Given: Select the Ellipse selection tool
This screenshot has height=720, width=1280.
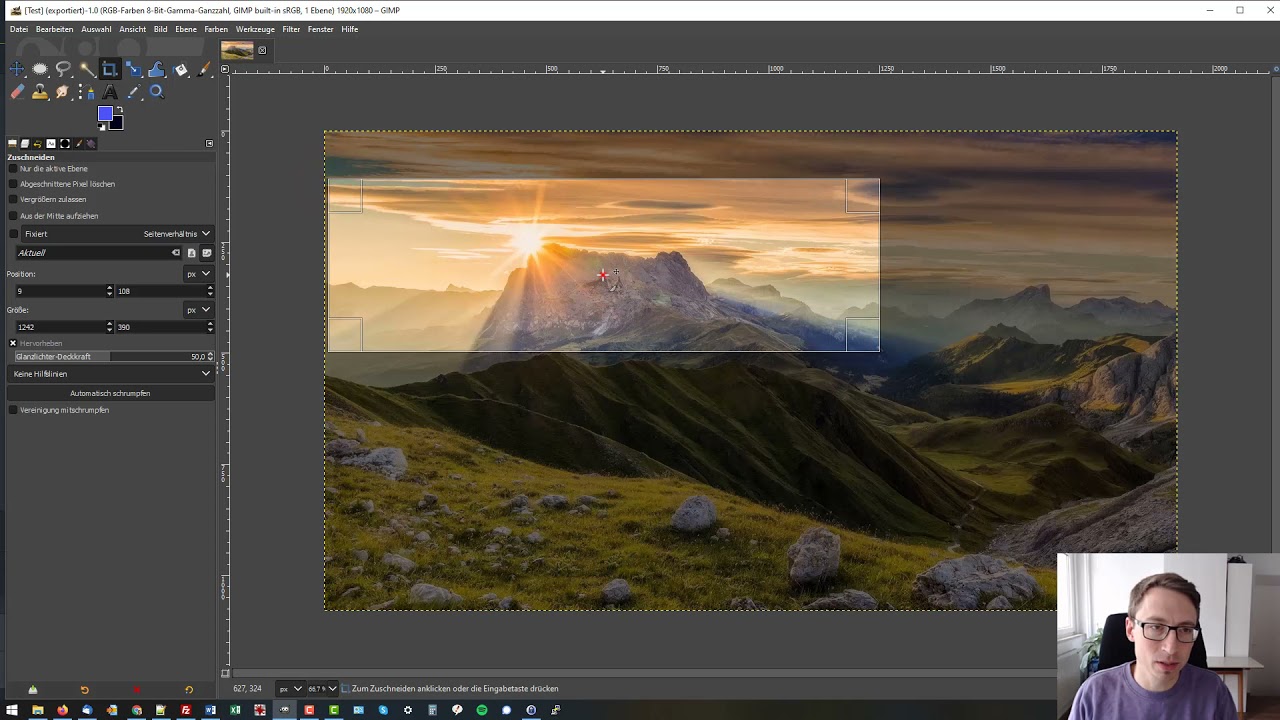Looking at the screenshot, I should pos(40,69).
